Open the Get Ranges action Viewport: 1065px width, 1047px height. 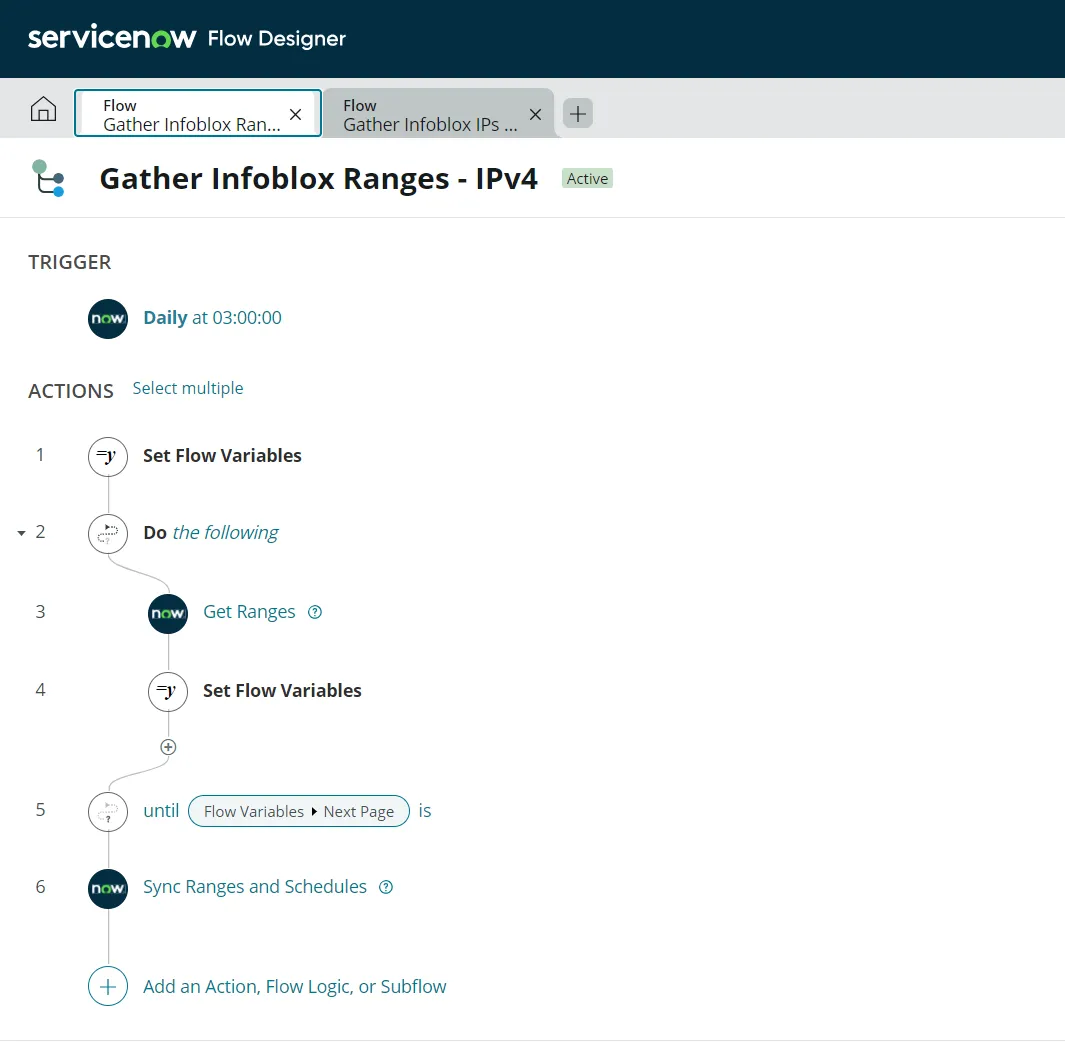(249, 612)
